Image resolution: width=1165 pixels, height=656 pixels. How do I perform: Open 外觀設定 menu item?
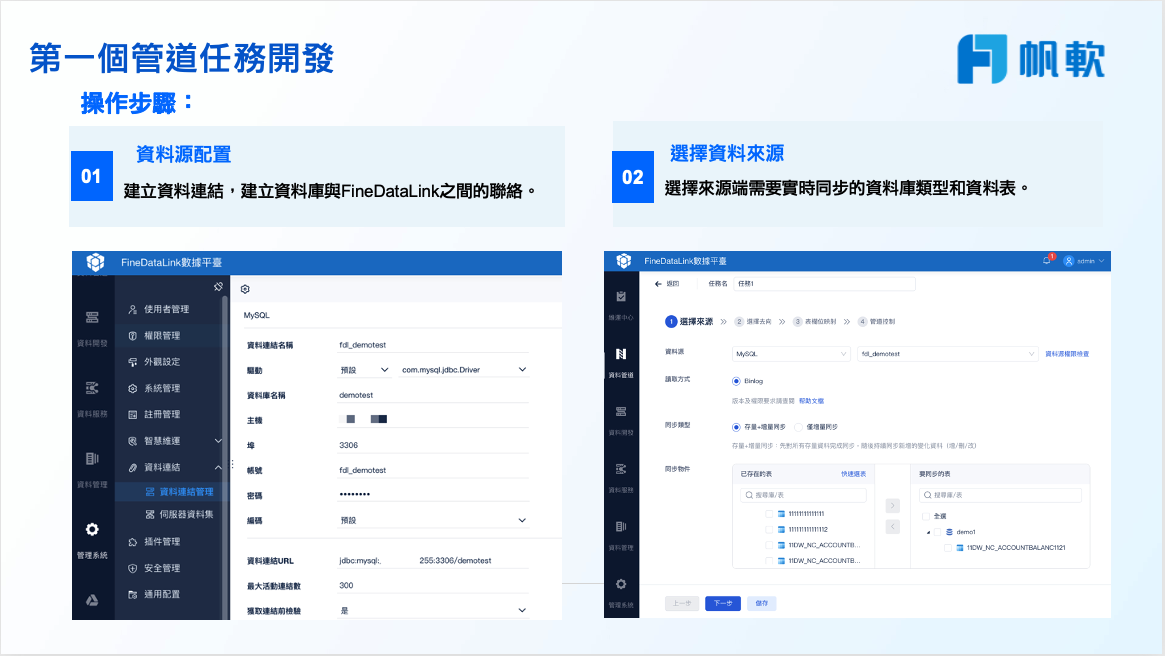(162, 362)
